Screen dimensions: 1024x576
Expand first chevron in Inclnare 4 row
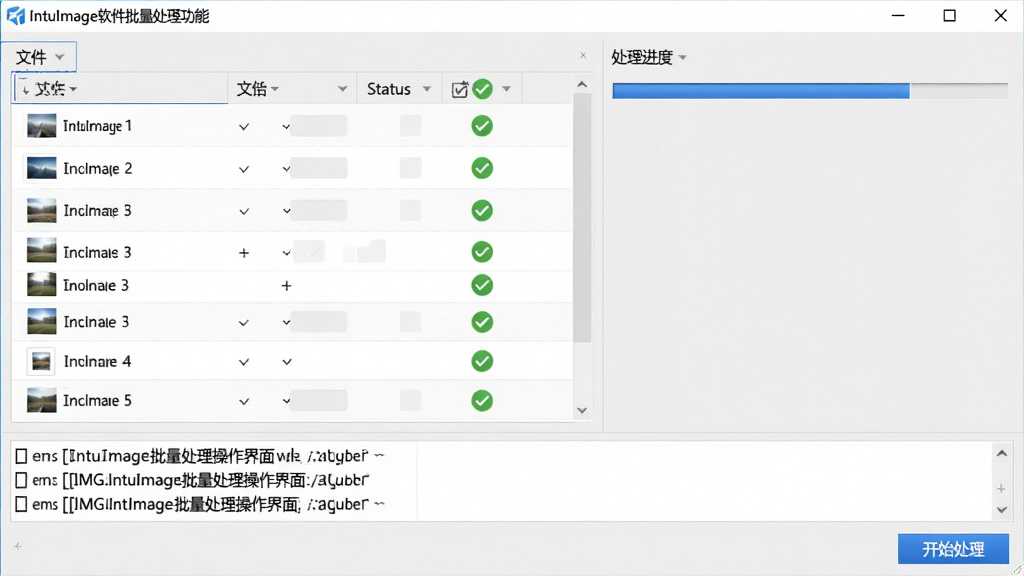[x=244, y=362]
